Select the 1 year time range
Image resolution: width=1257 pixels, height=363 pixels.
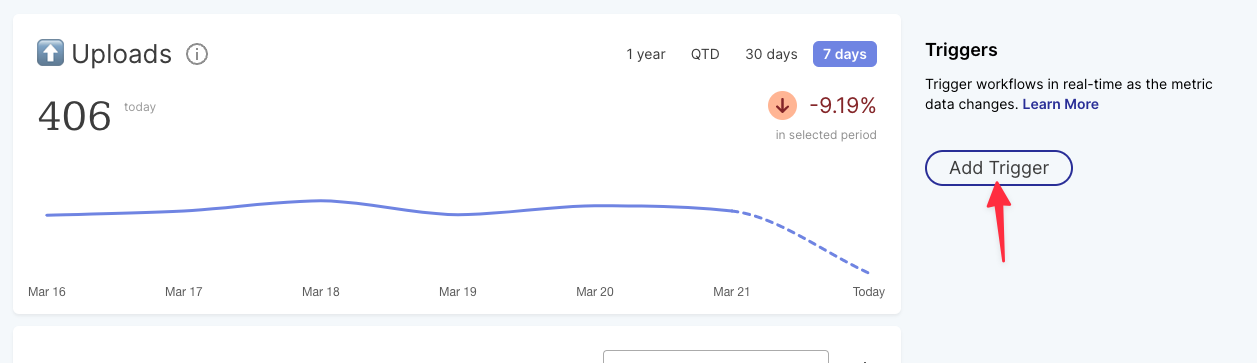click(646, 54)
